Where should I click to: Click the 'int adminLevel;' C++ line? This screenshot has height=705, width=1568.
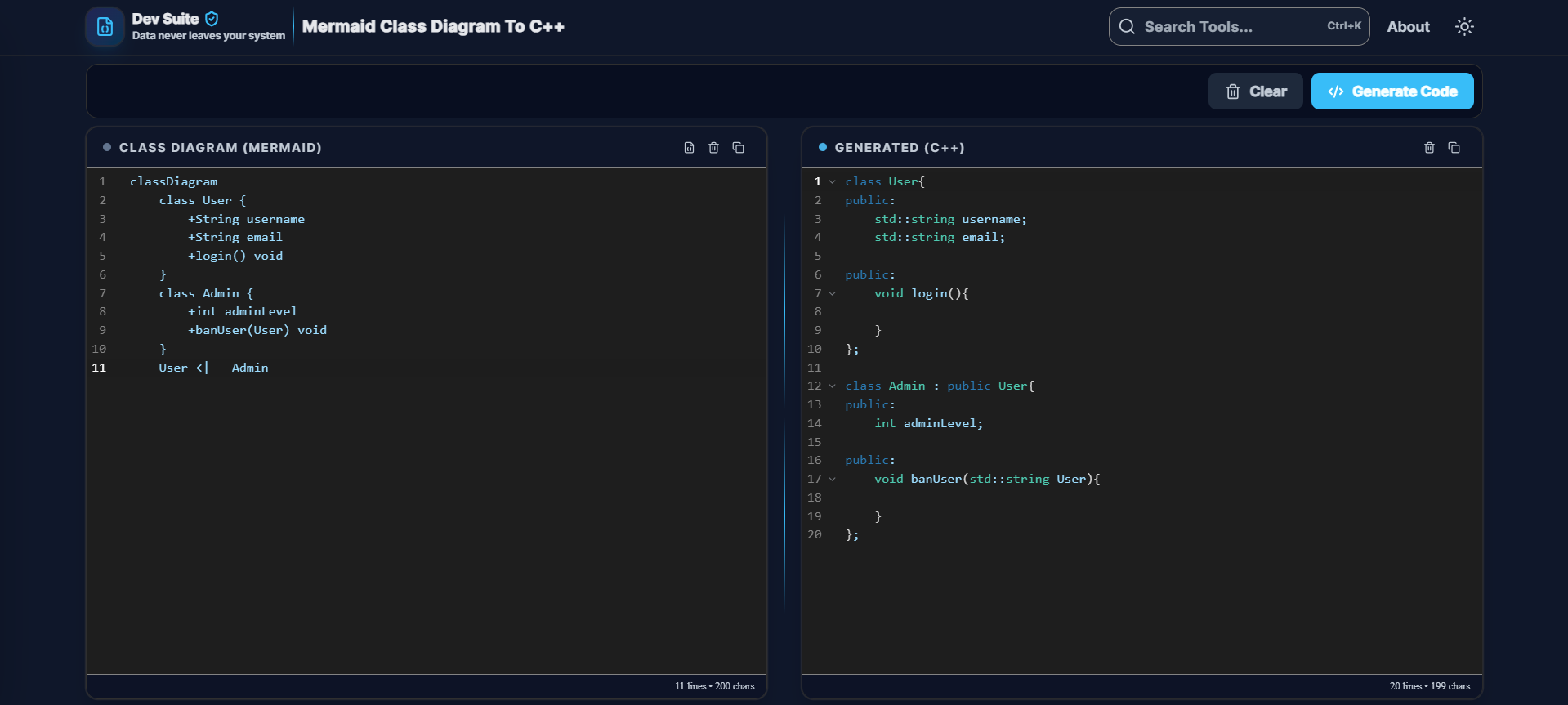tap(929, 423)
